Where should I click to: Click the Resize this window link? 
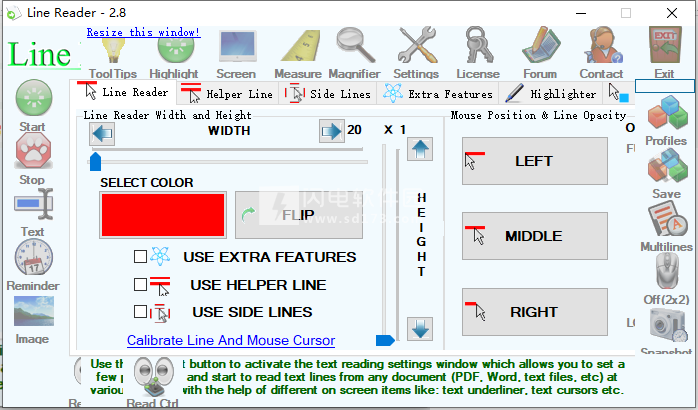point(143,32)
